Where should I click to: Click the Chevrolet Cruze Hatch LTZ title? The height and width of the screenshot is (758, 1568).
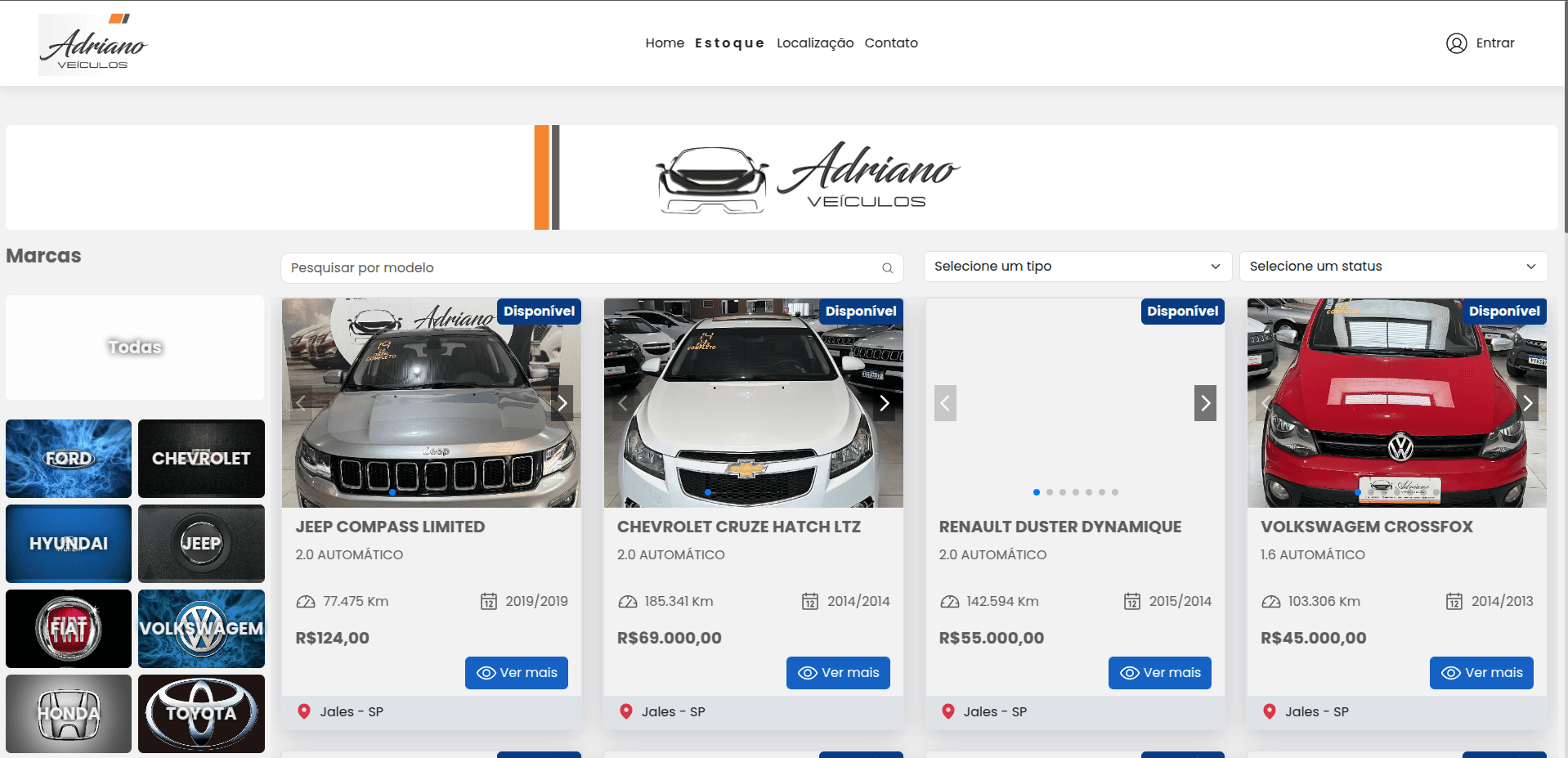[x=739, y=527]
